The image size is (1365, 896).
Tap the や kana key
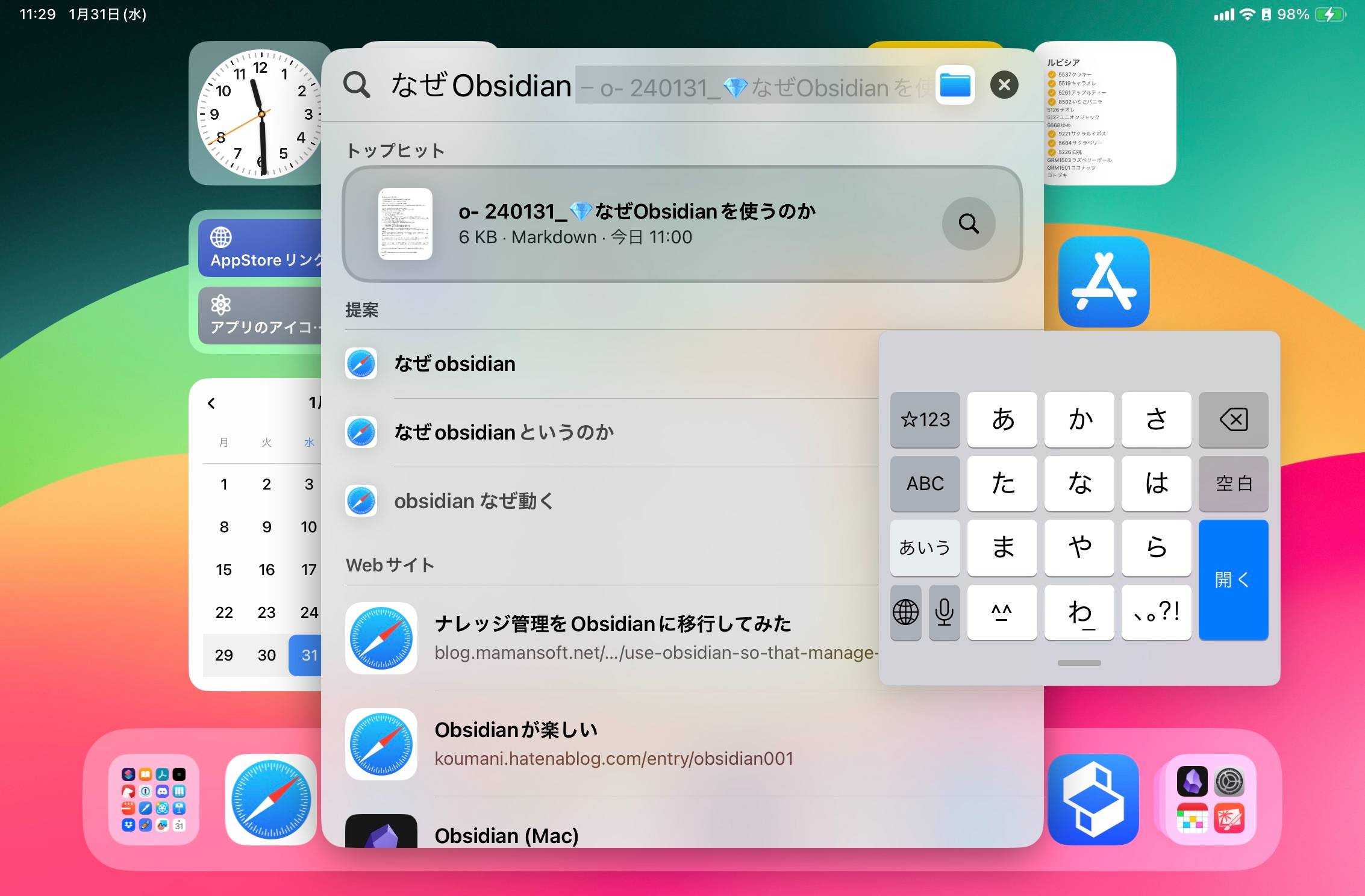[x=1079, y=547]
